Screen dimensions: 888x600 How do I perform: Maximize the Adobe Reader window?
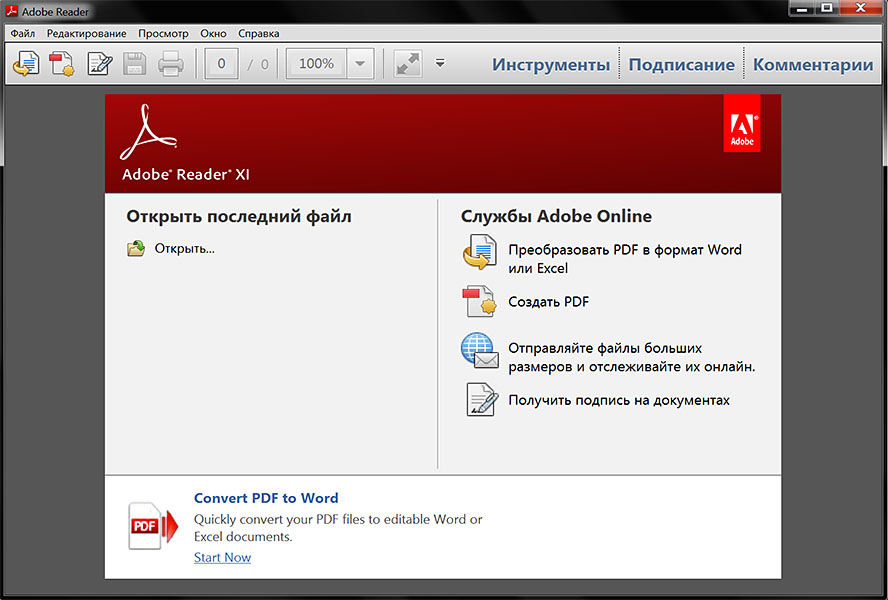click(x=827, y=8)
